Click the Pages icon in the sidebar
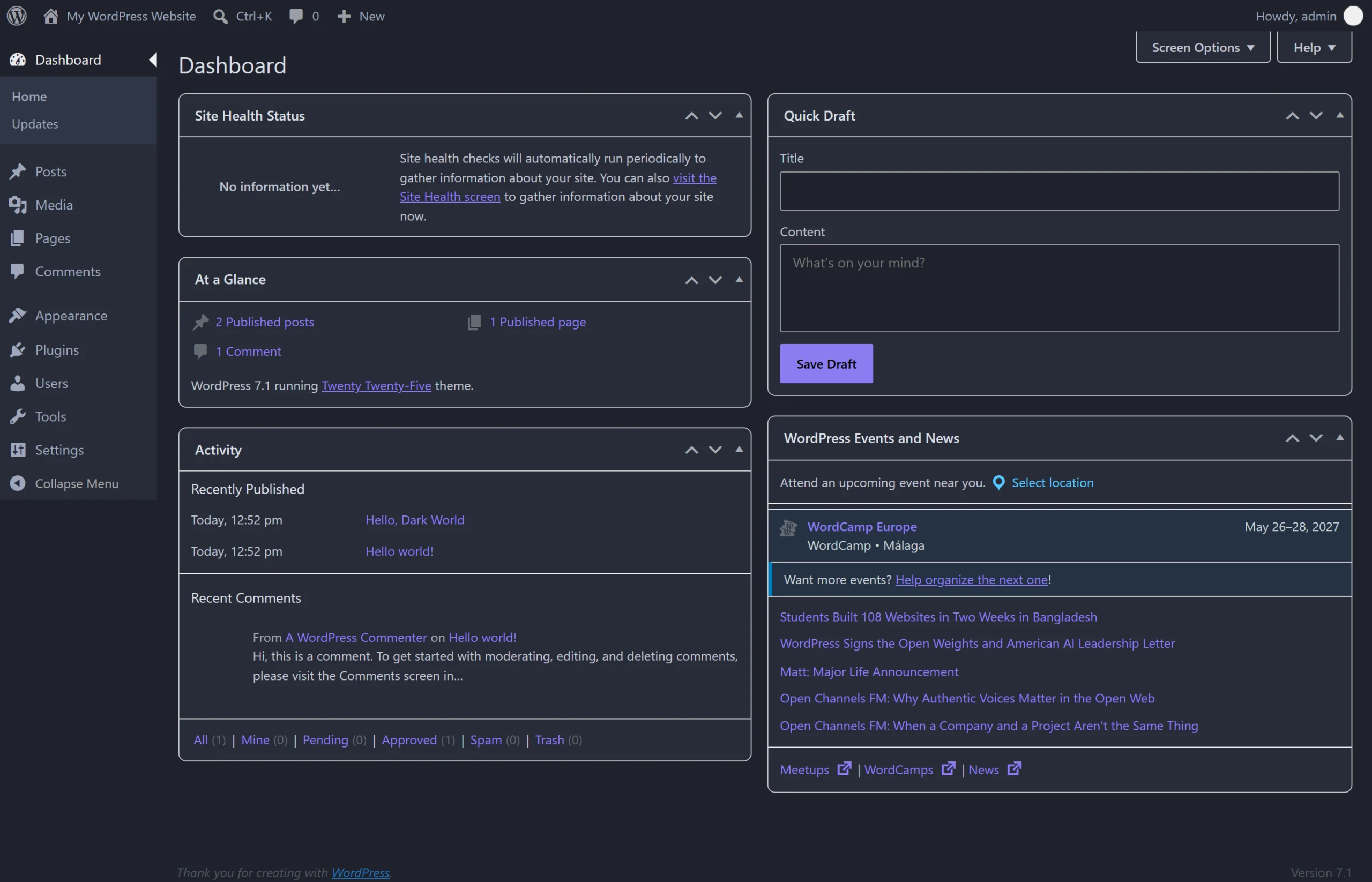 click(18, 238)
